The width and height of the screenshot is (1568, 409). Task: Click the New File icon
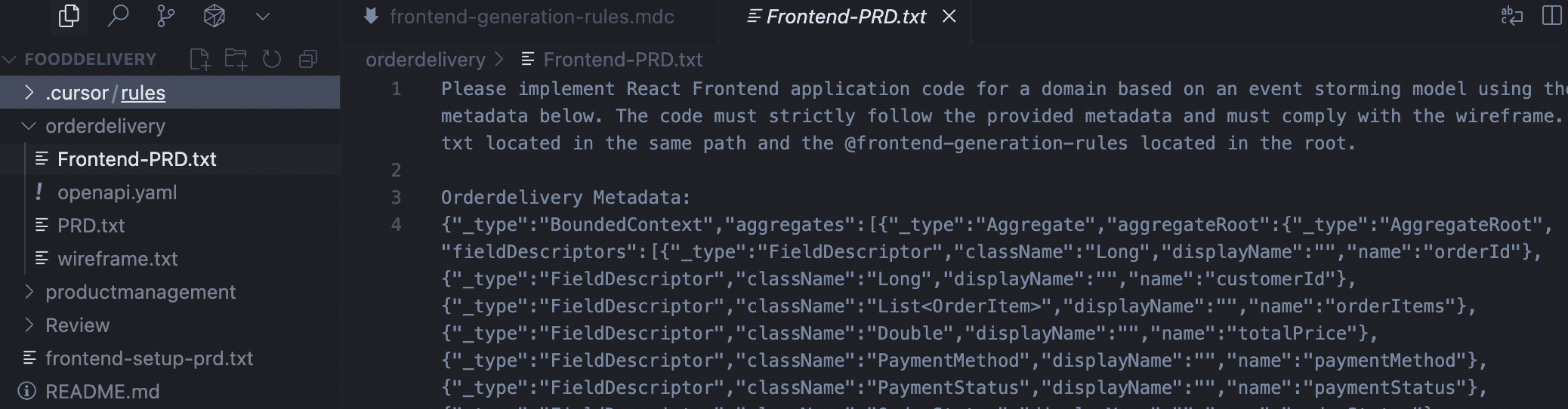click(200, 59)
